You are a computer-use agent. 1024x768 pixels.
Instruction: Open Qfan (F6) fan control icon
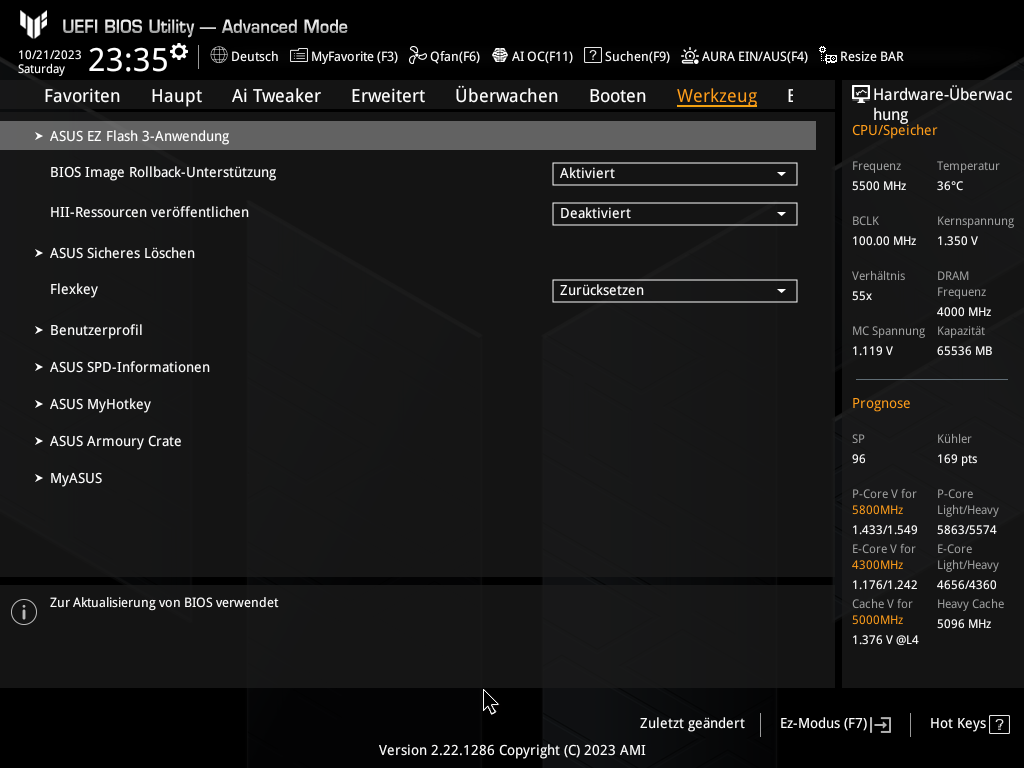point(417,56)
